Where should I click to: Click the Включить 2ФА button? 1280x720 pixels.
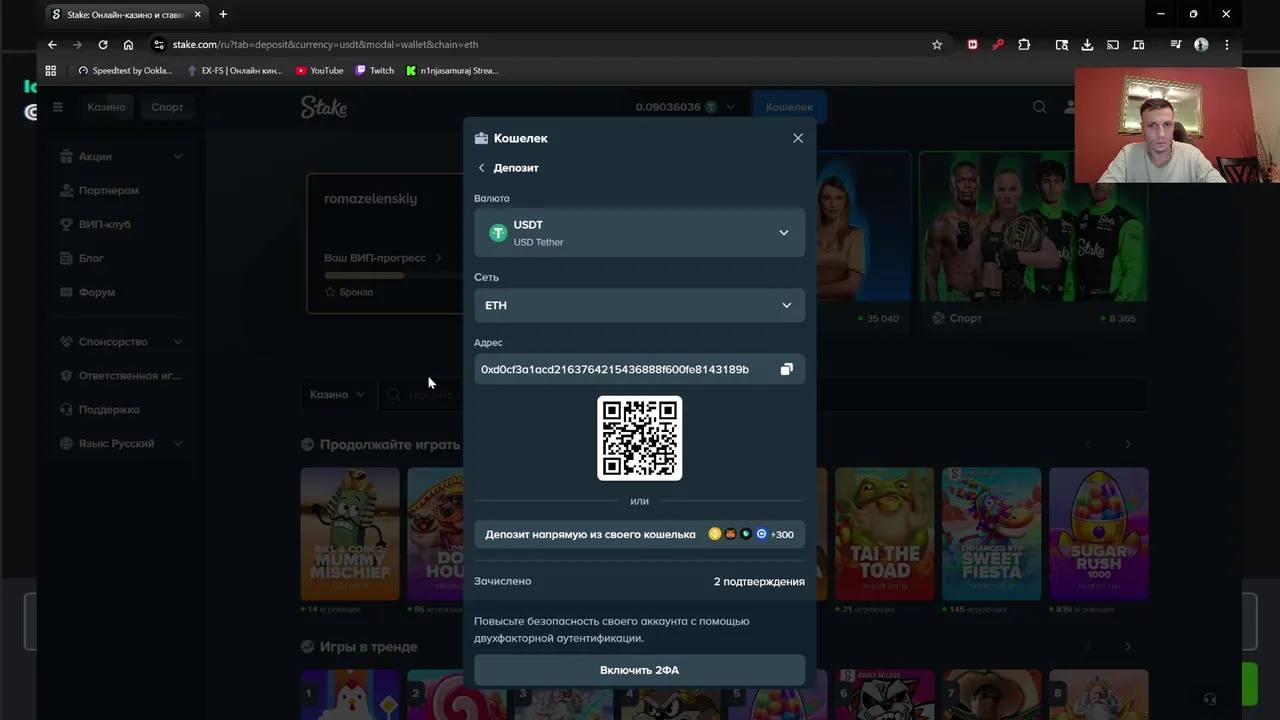coord(639,670)
